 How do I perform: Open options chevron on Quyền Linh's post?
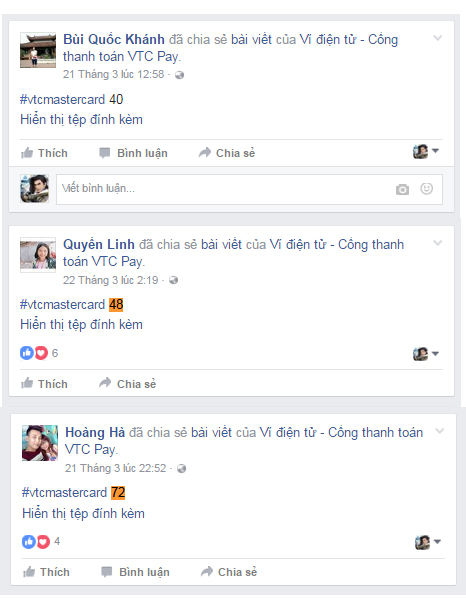[x=438, y=243]
